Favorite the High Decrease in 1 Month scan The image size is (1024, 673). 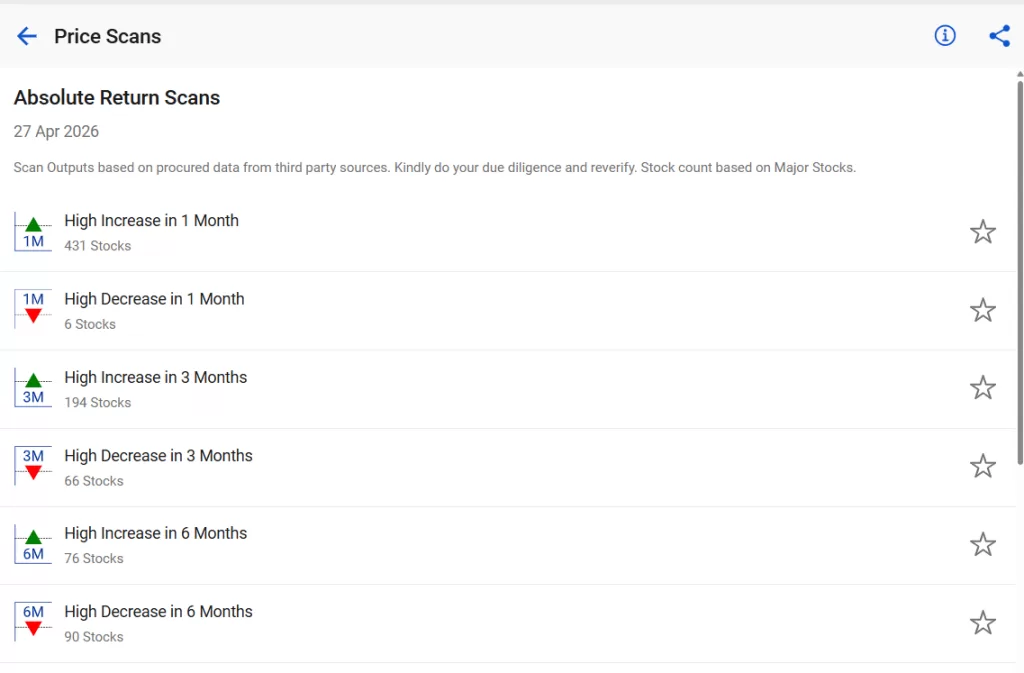983,310
